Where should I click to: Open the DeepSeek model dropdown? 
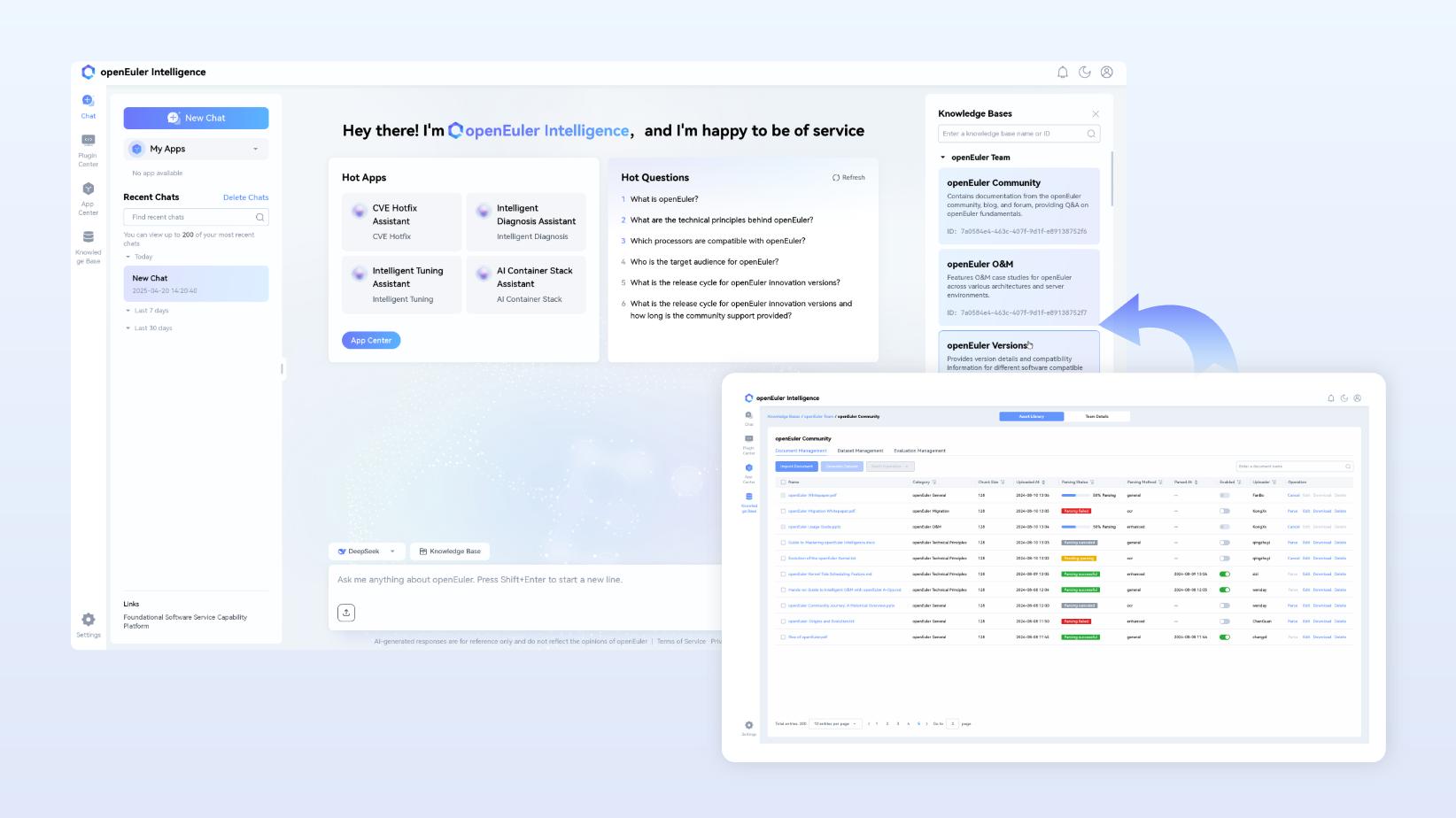coord(368,552)
